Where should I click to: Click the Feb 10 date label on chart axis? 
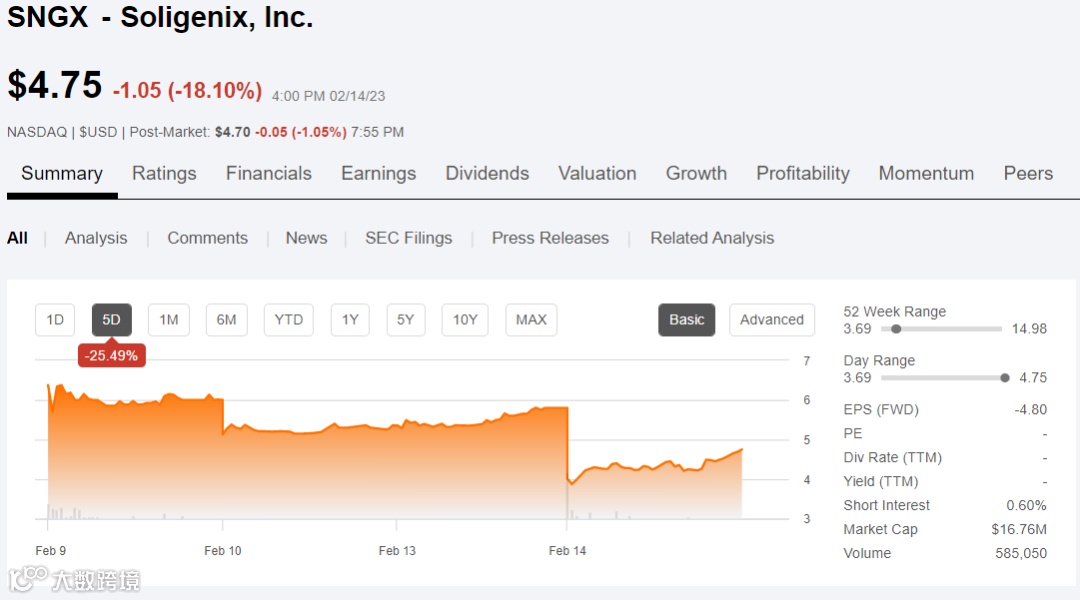pyautogui.click(x=222, y=551)
